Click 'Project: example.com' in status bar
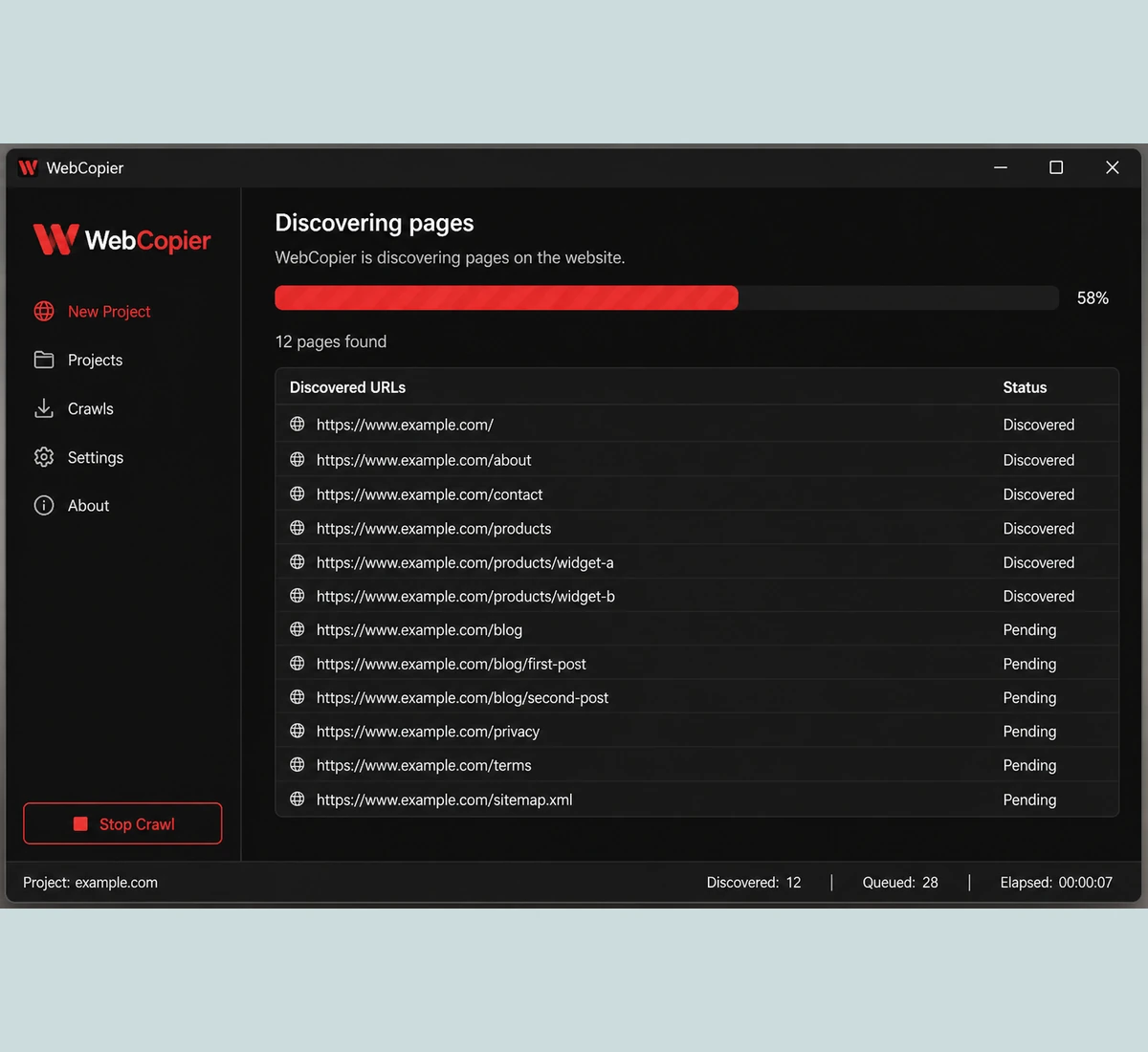Viewport: 1148px width, 1052px height. (x=90, y=883)
